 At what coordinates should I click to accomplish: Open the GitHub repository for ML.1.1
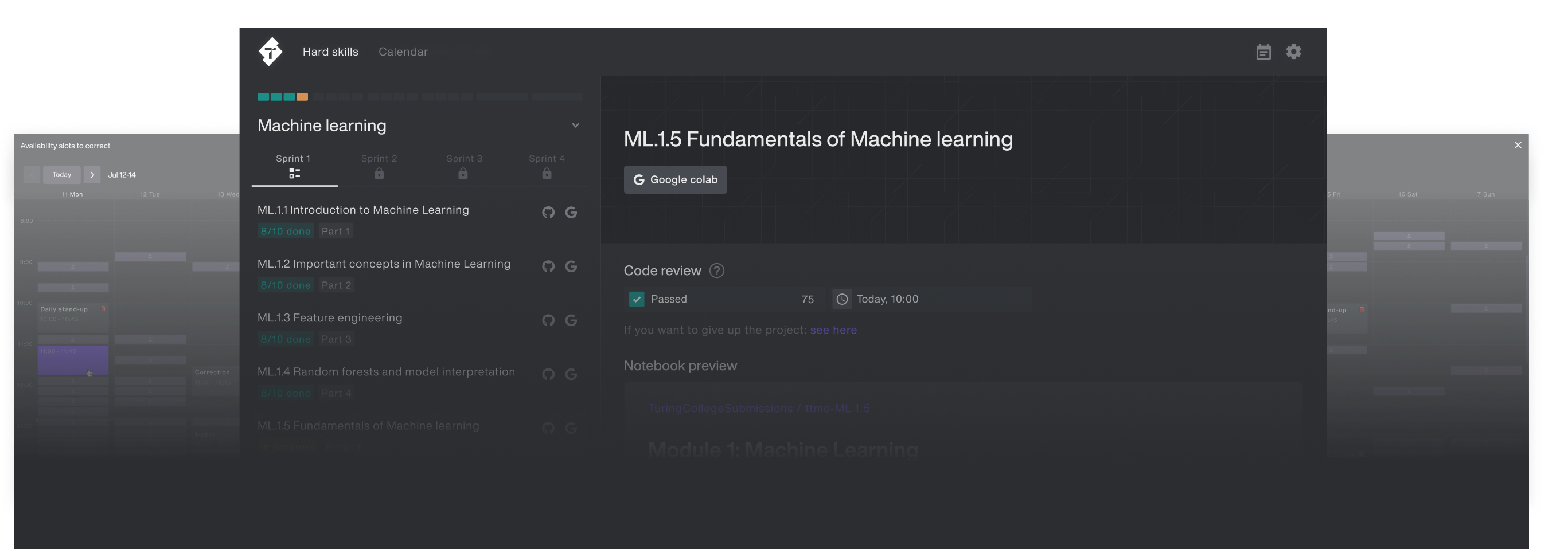[x=548, y=212]
